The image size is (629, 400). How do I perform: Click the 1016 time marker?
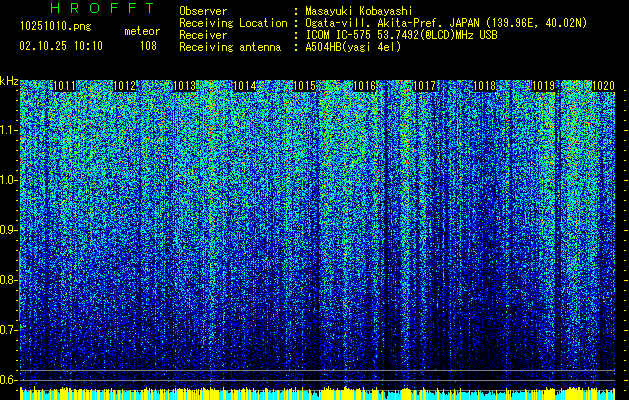[x=364, y=86]
